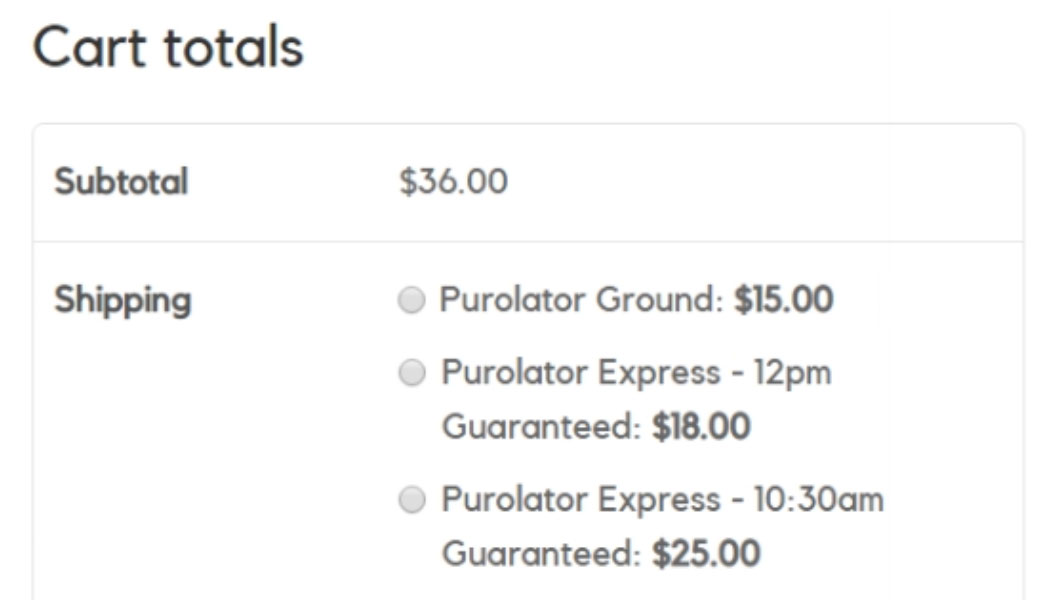The width and height of the screenshot is (1050, 600).
Task: Click the Cart totals heading
Action: 170,47
